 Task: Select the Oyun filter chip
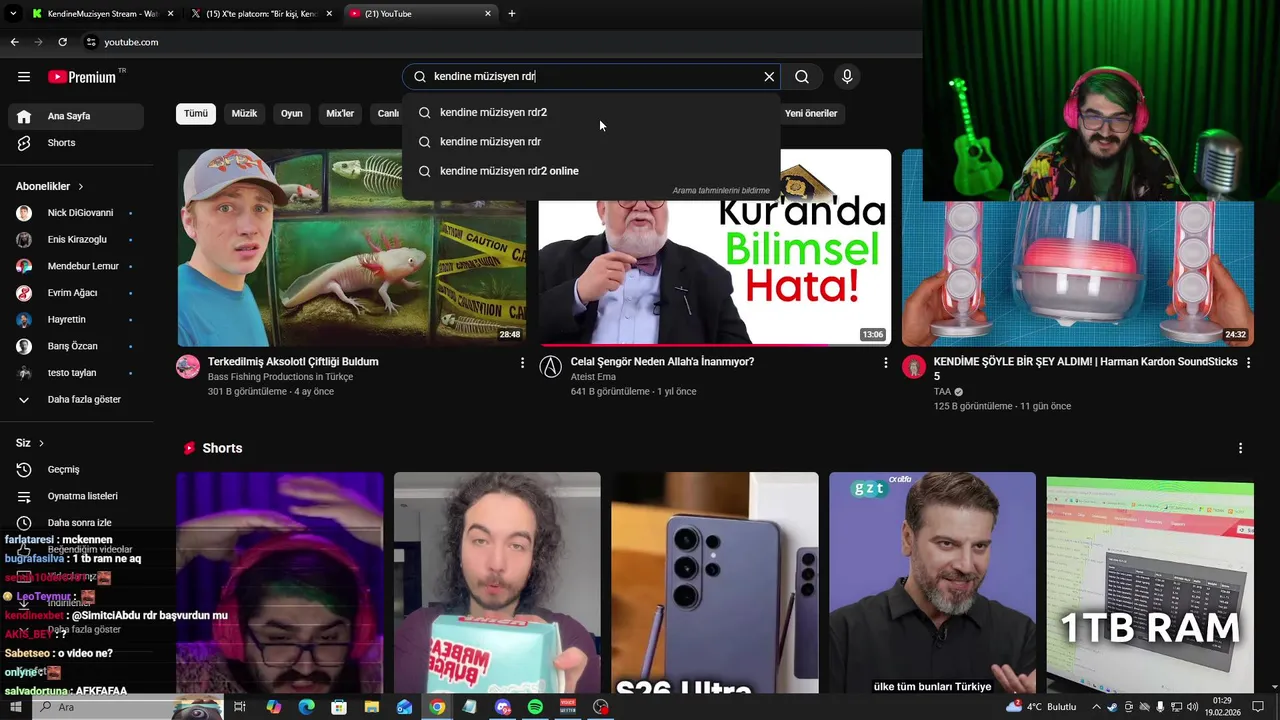point(292,113)
